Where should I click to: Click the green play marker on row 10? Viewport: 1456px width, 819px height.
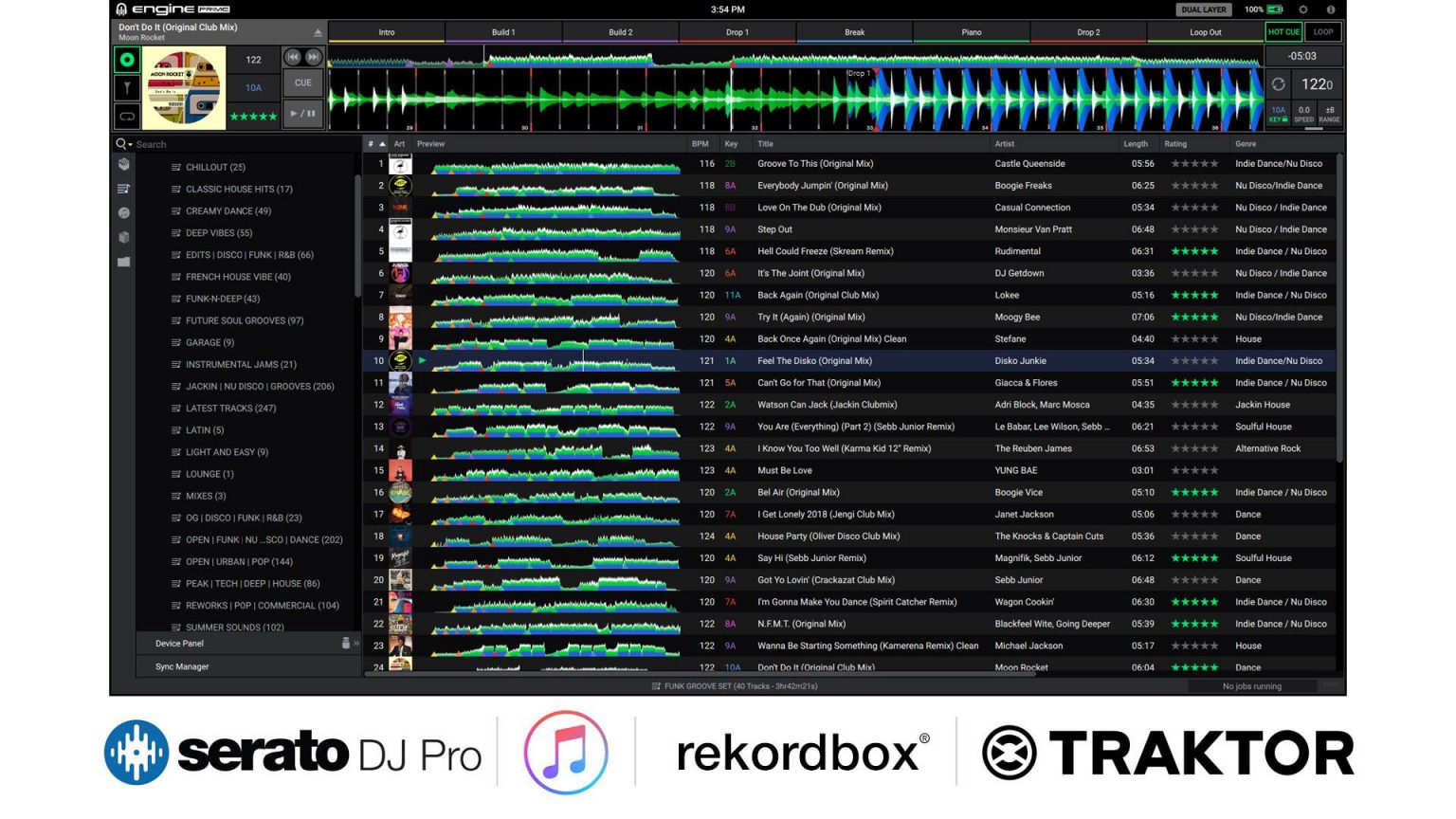point(423,361)
